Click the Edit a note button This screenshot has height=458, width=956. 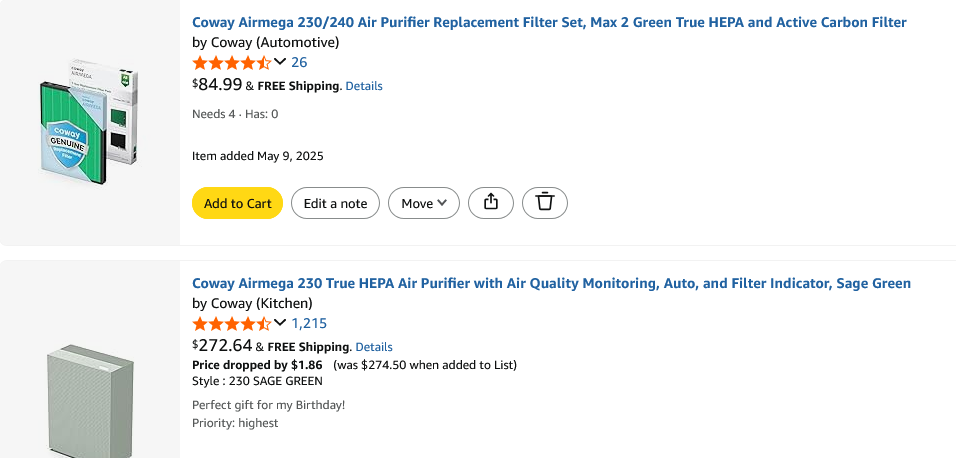click(335, 203)
